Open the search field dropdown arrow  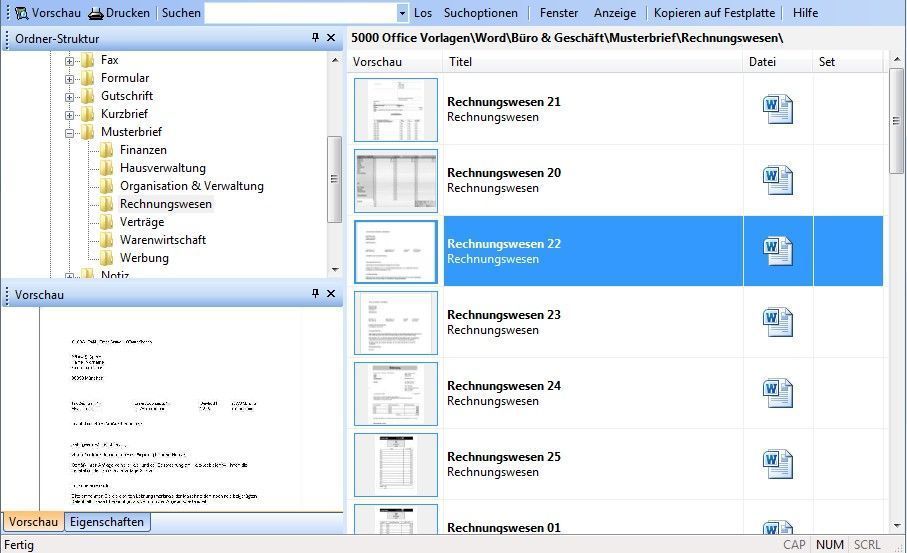pyautogui.click(x=402, y=13)
